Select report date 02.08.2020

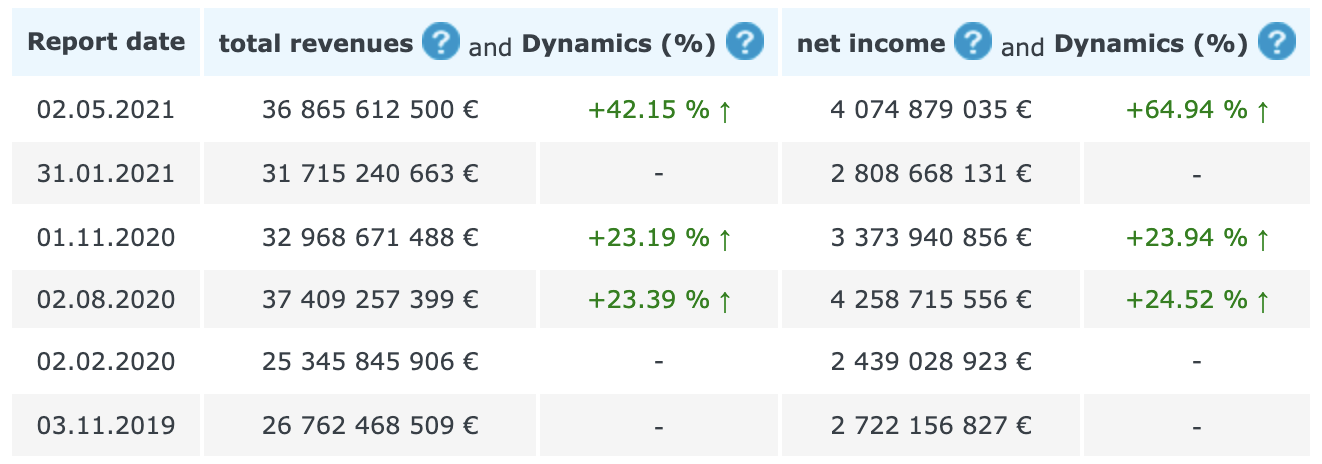coord(106,299)
